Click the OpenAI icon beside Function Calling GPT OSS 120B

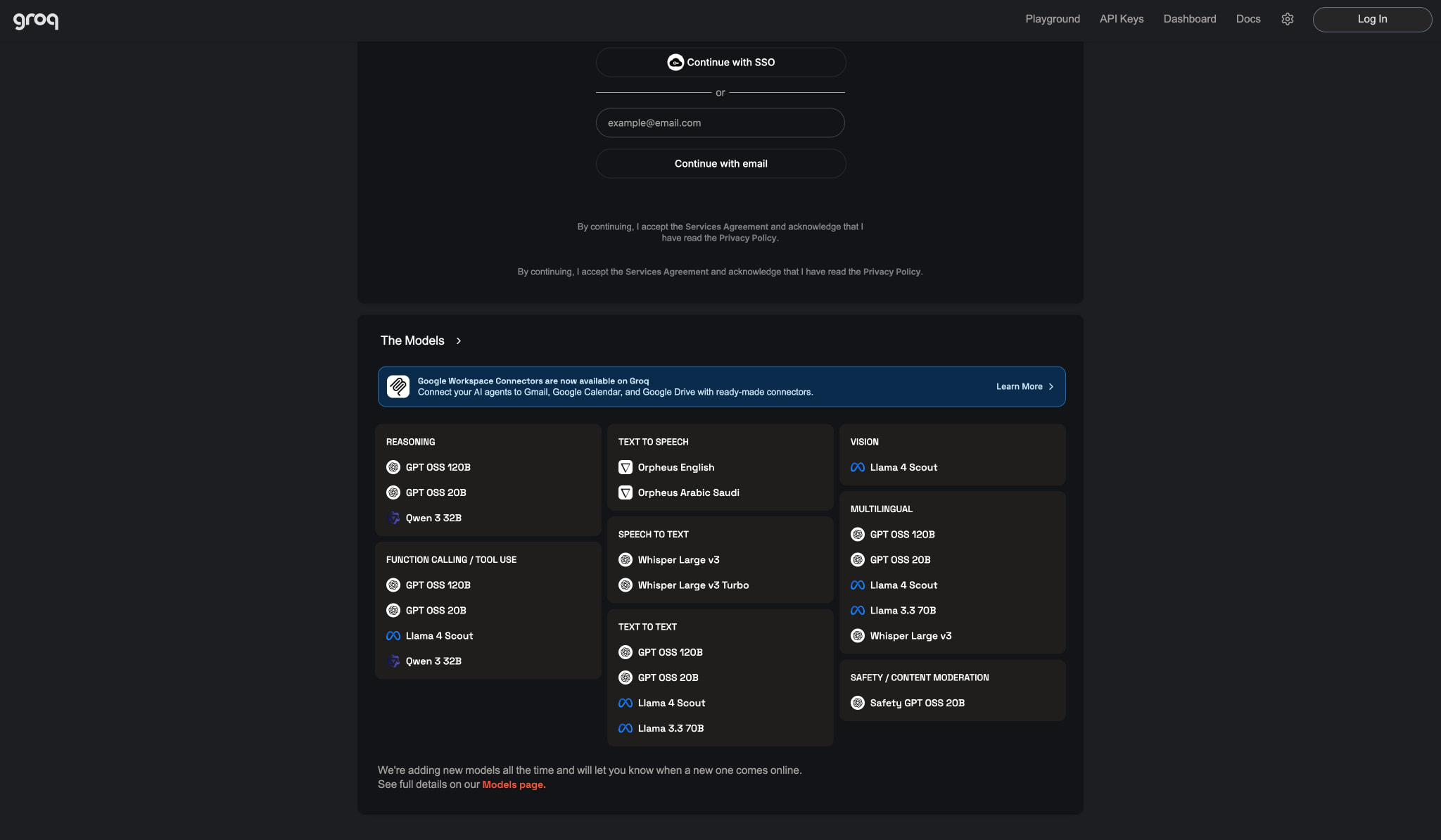coord(393,585)
